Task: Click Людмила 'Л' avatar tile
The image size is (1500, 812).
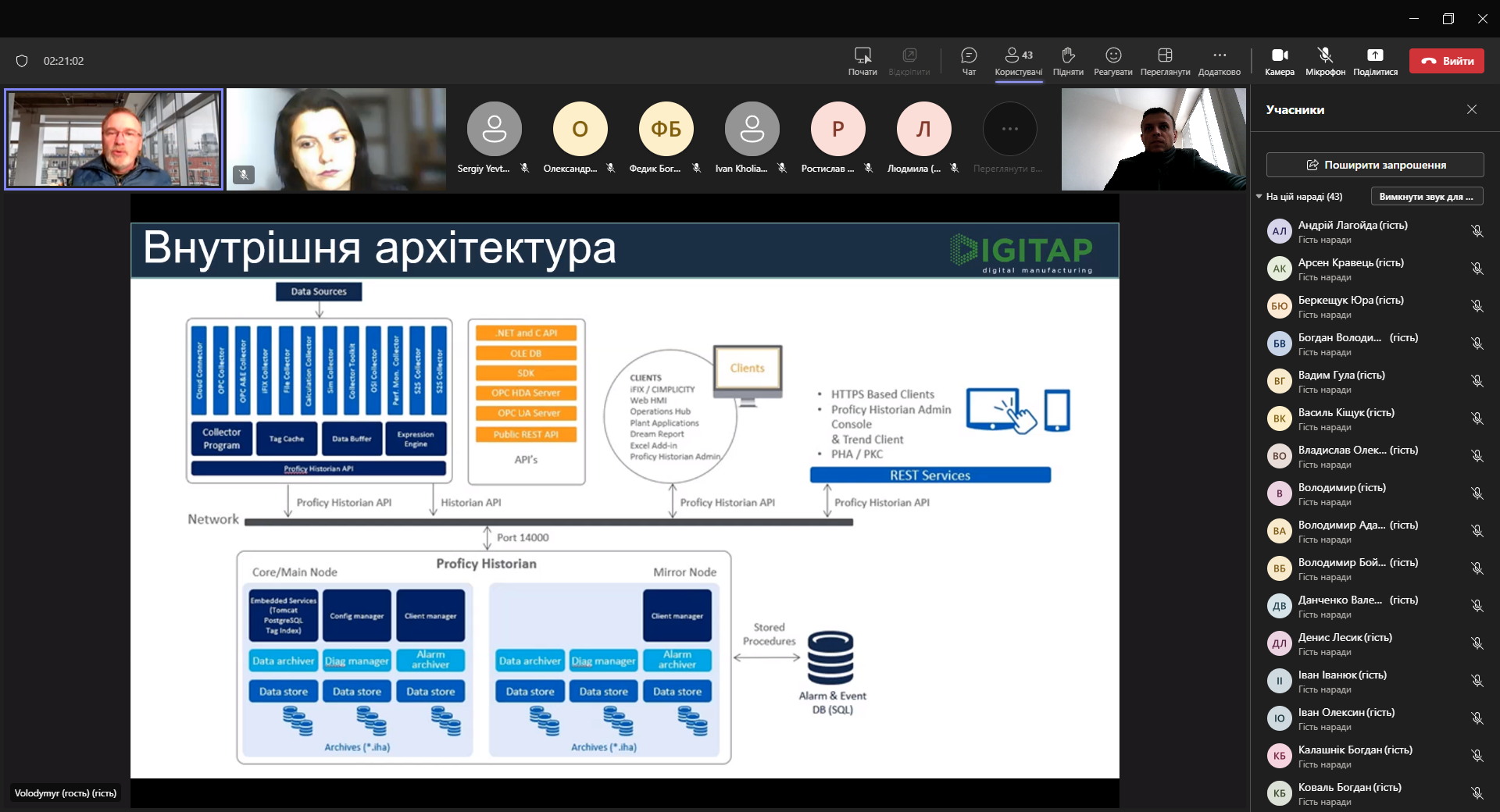Action: 923,129
